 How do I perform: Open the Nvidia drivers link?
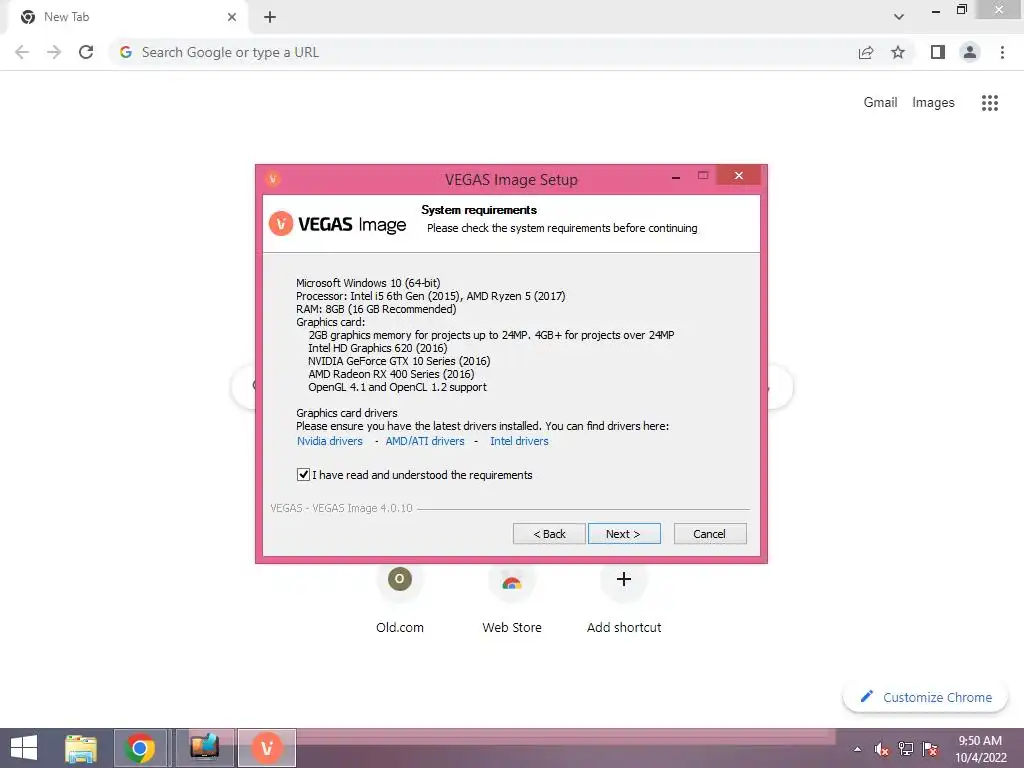point(330,441)
